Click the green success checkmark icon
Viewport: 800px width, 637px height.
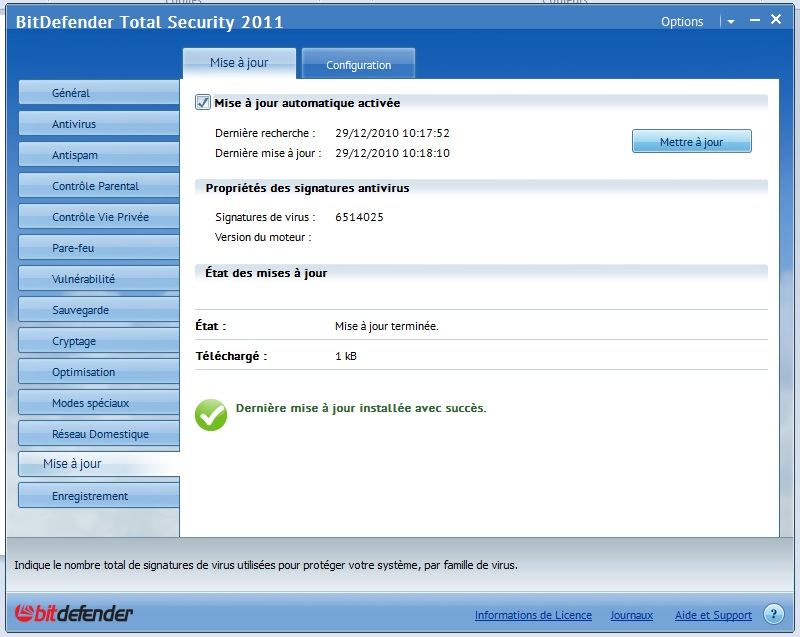211,415
